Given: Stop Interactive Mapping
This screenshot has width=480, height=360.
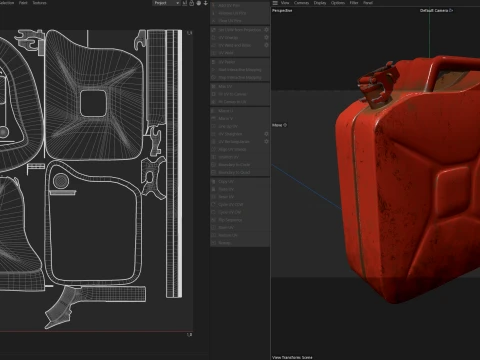Looking at the screenshot, I should click(x=240, y=77).
